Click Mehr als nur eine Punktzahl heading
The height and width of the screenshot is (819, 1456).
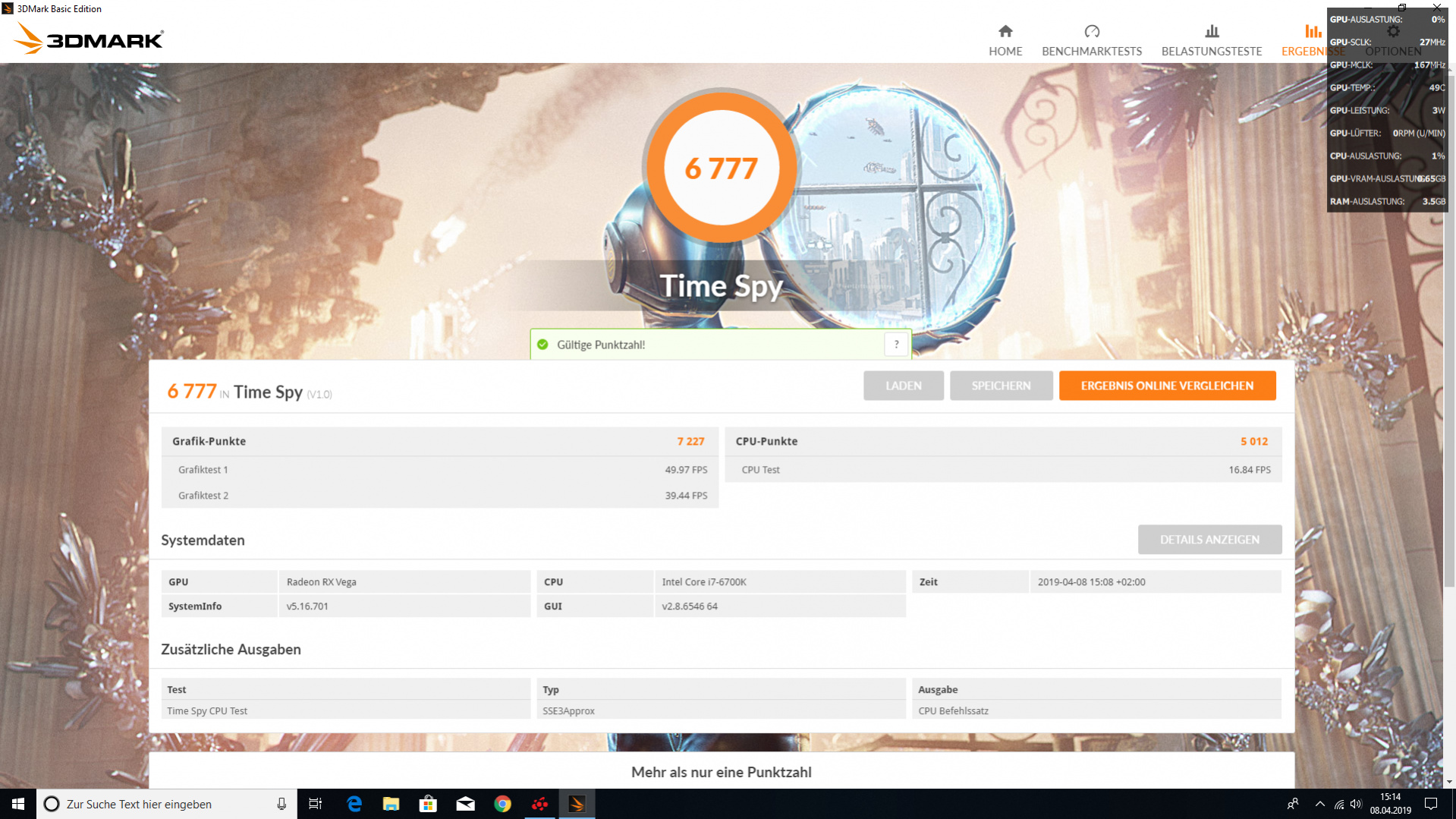coord(721,772)
